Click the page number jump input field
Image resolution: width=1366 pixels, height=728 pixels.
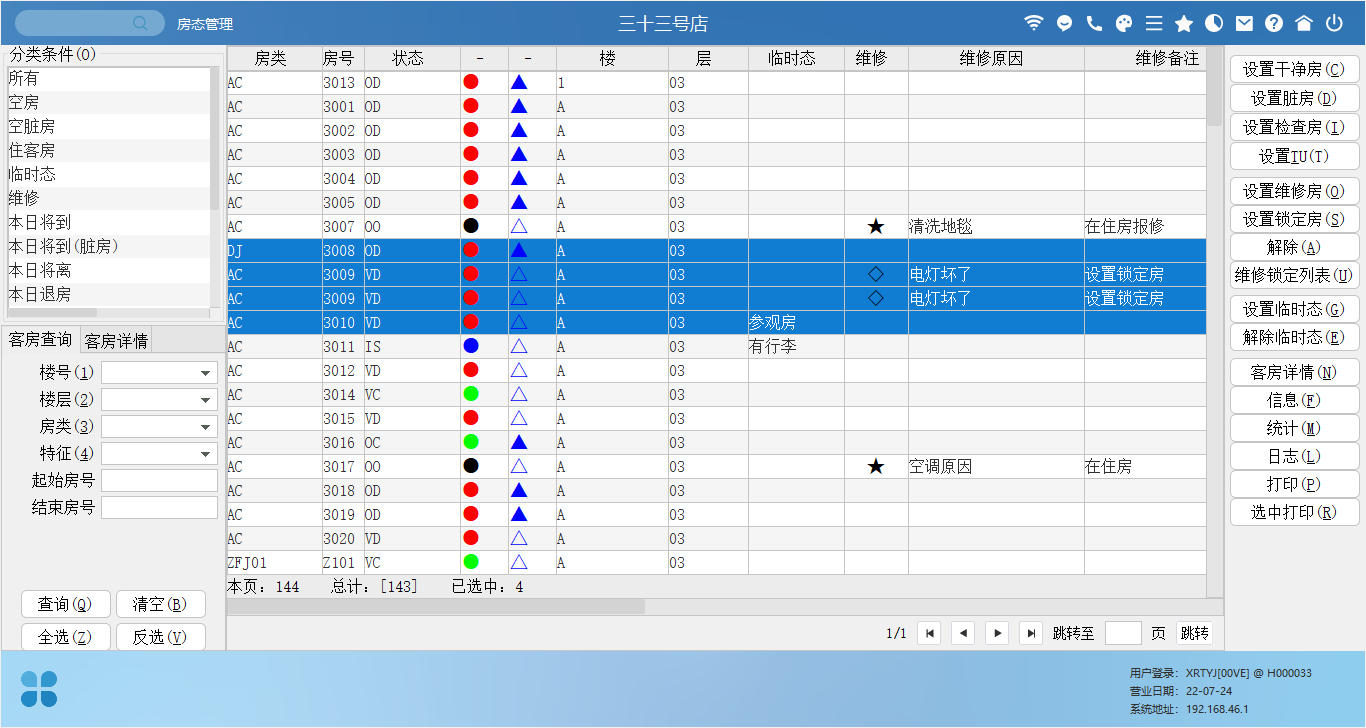[1124, 633]
